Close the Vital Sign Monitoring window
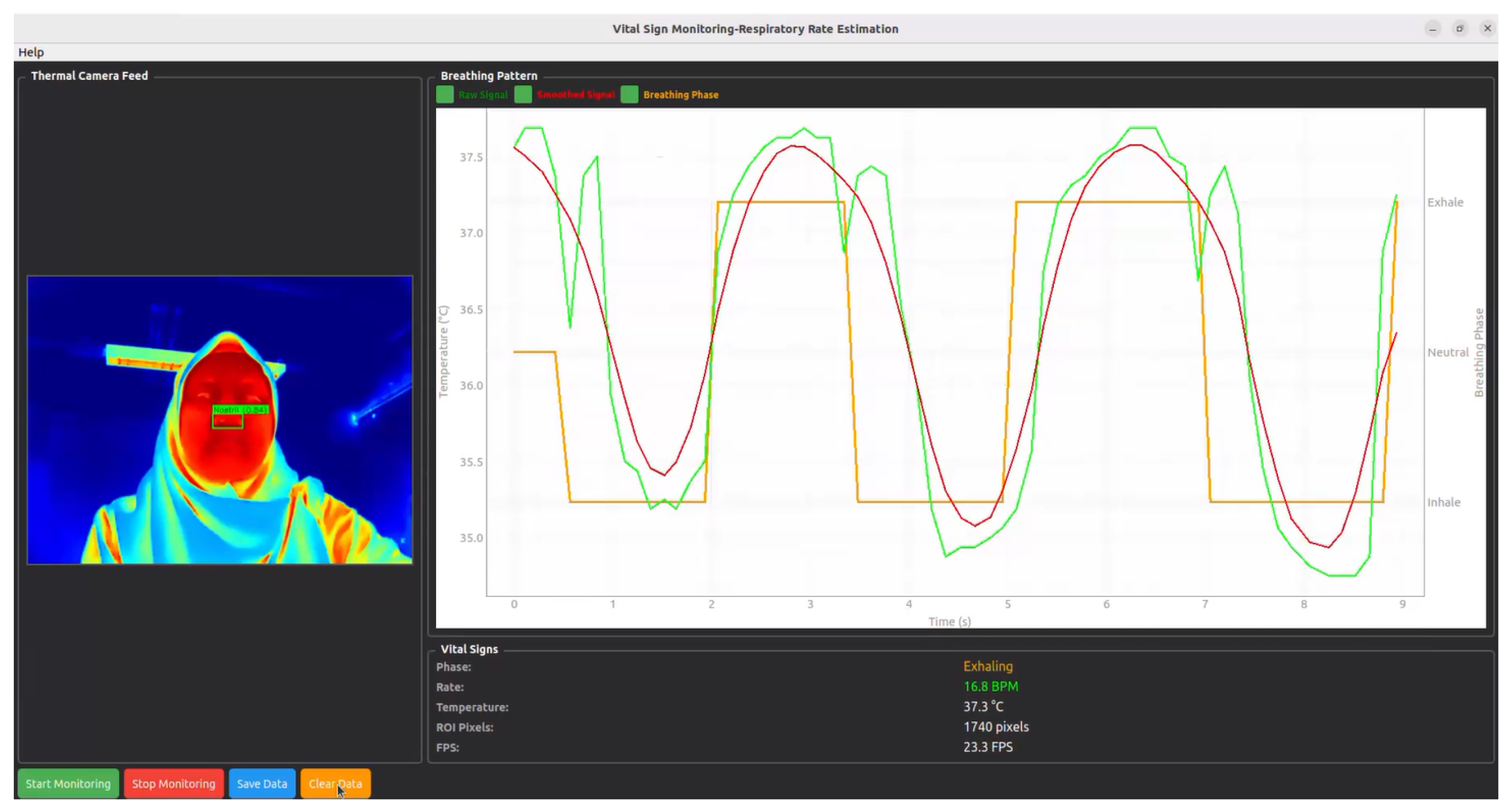The height and width of the screenshot is (812, 1511). point(1487,29)
